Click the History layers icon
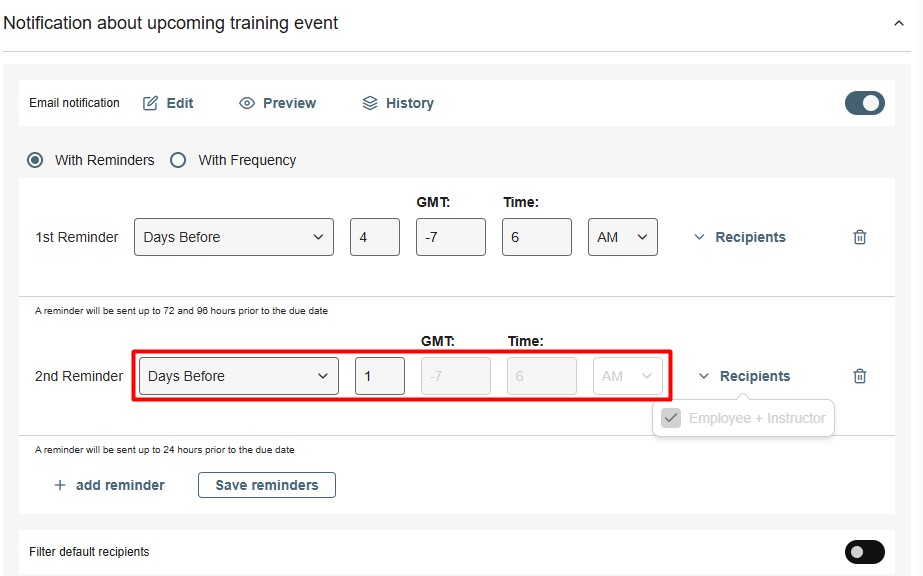The image size is (923, 576). (x=370, y=103)
